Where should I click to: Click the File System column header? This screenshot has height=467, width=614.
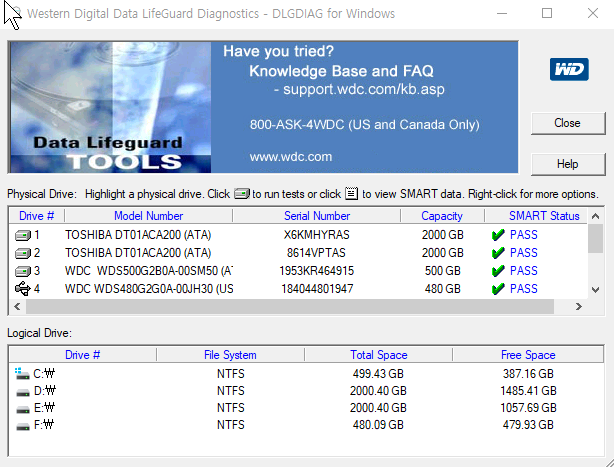[230, 355]
